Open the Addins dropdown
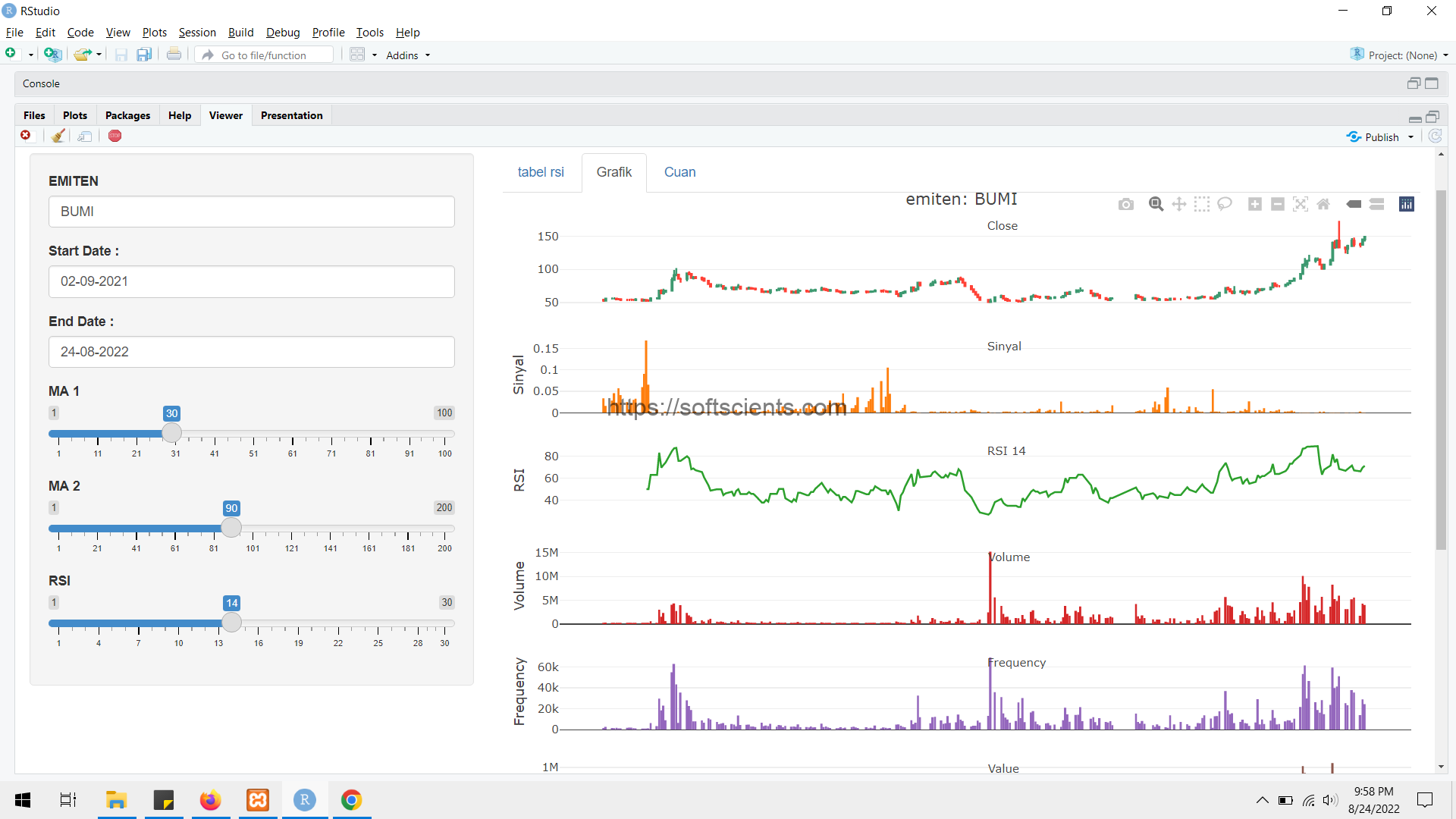This screenshot has width=1456, height=819. [x=408, y=55]
